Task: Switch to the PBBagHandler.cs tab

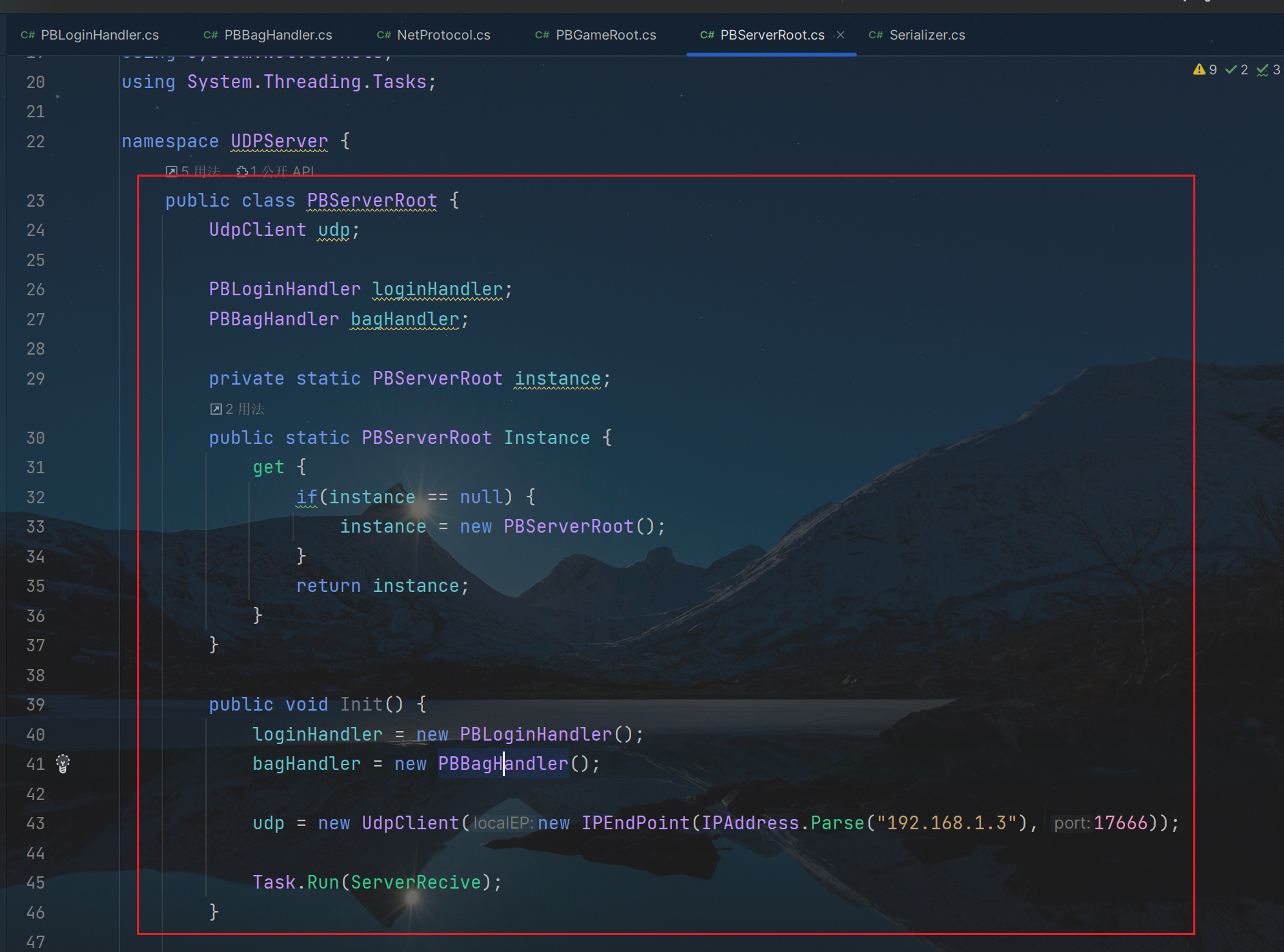Action: click(278, 35)
